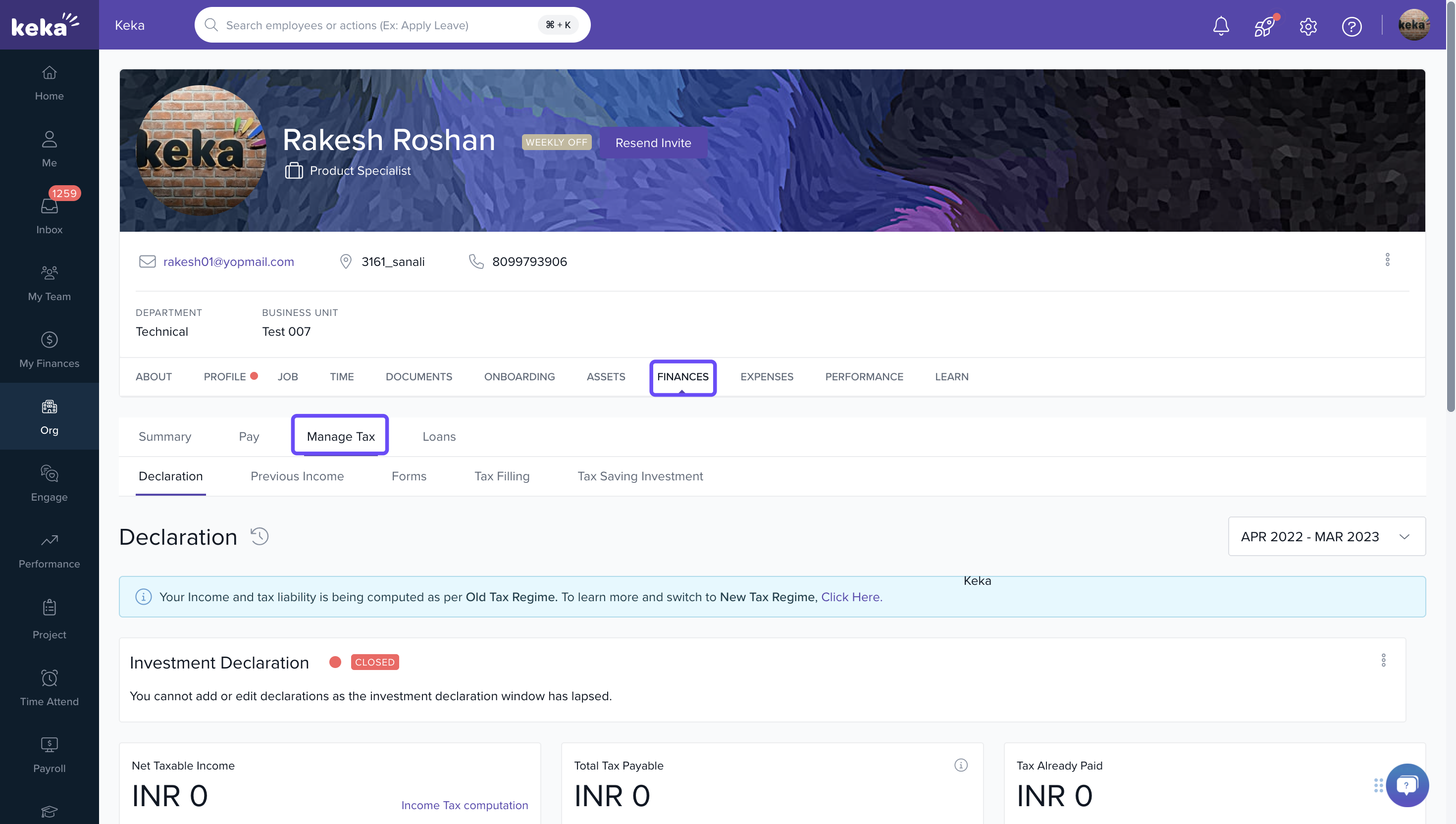The image size is (1456, 824).
Task: Click the rocket what's new icon
Action: point(1264,25)
